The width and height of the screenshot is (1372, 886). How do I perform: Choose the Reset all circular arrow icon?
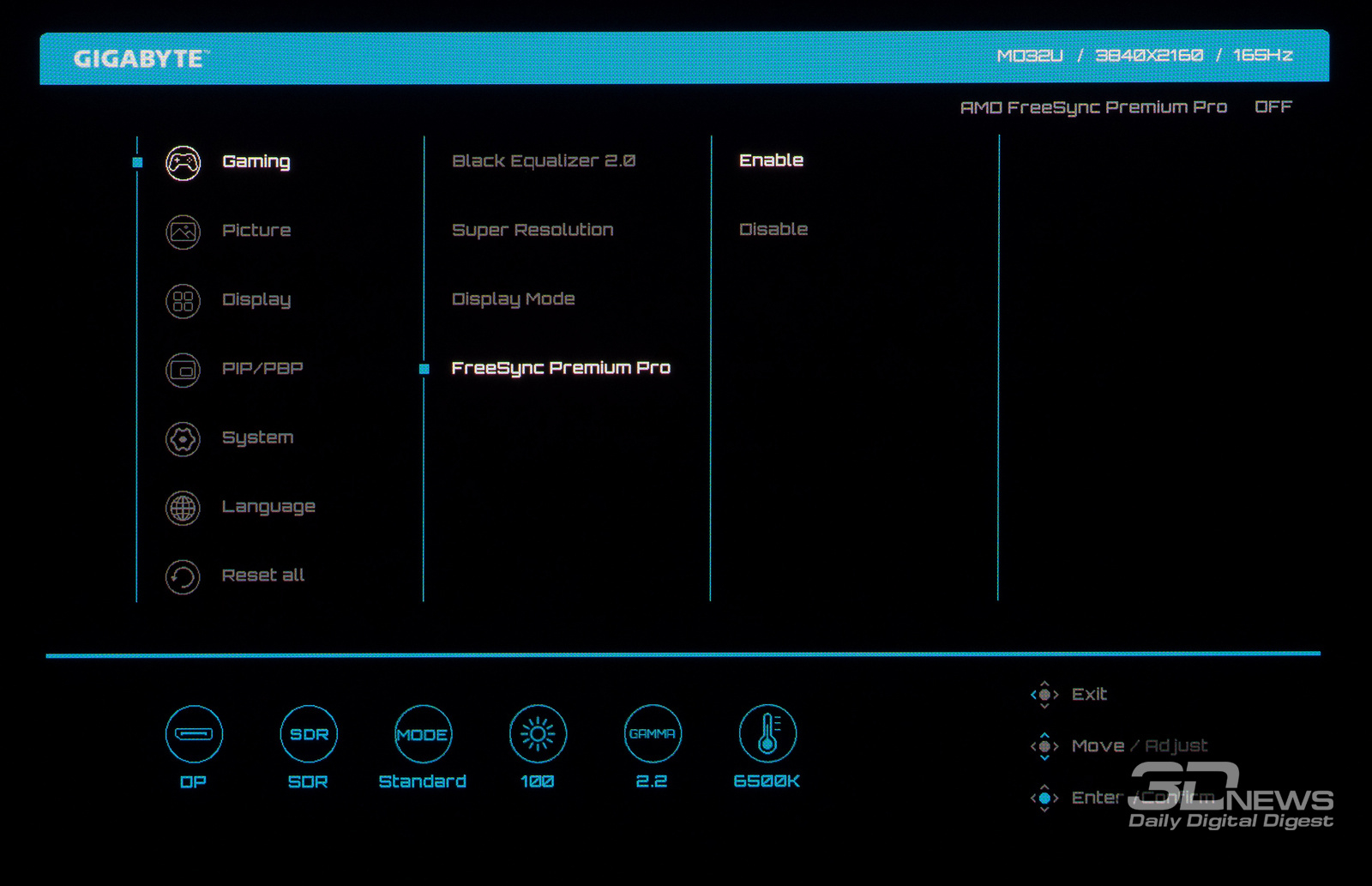coord(183,577)
